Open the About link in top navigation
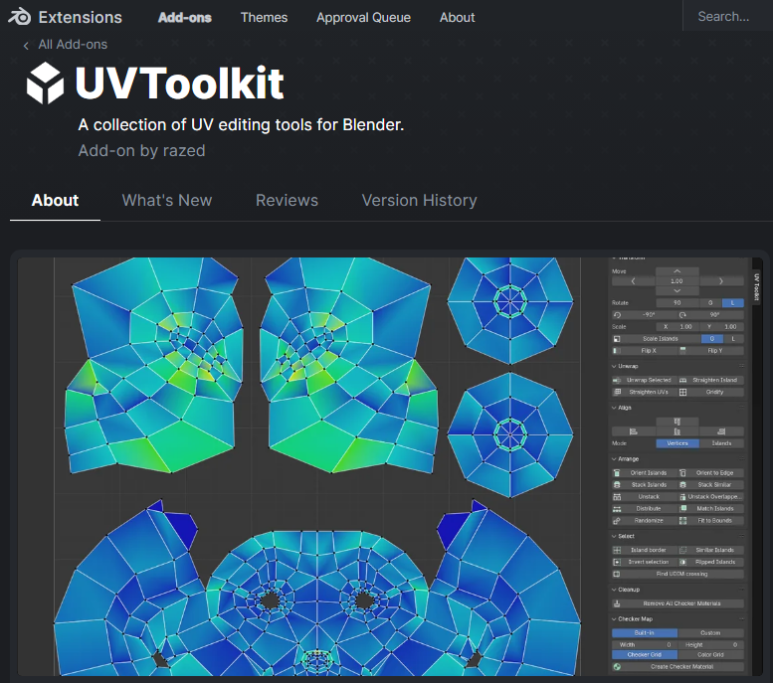This screenshot has width=773, height=683. pyautogui.click(x=457, y=17)
